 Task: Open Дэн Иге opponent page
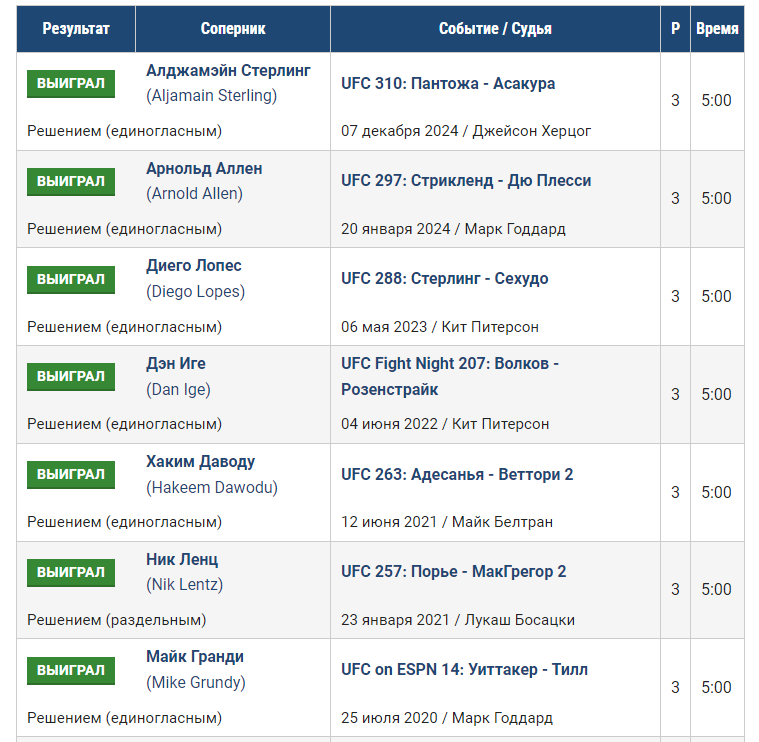pos(176,363)
